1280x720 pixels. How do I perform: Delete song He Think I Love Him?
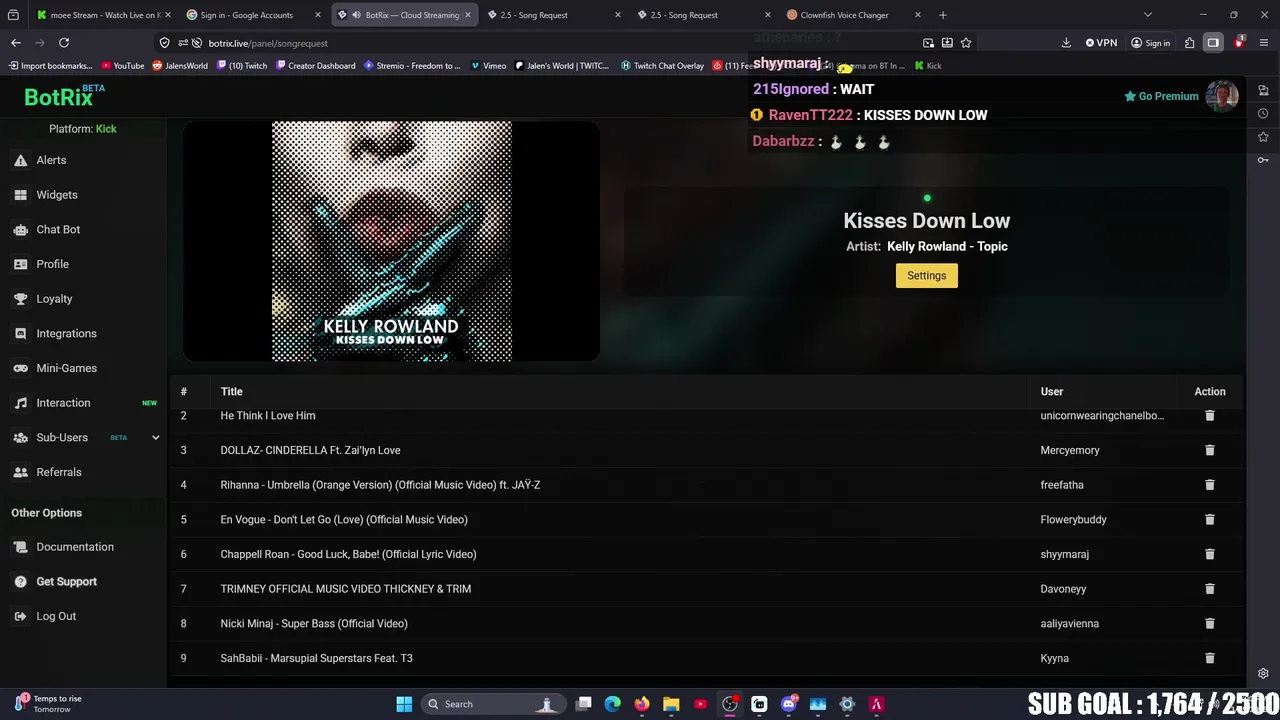[x=1209, y=415]
